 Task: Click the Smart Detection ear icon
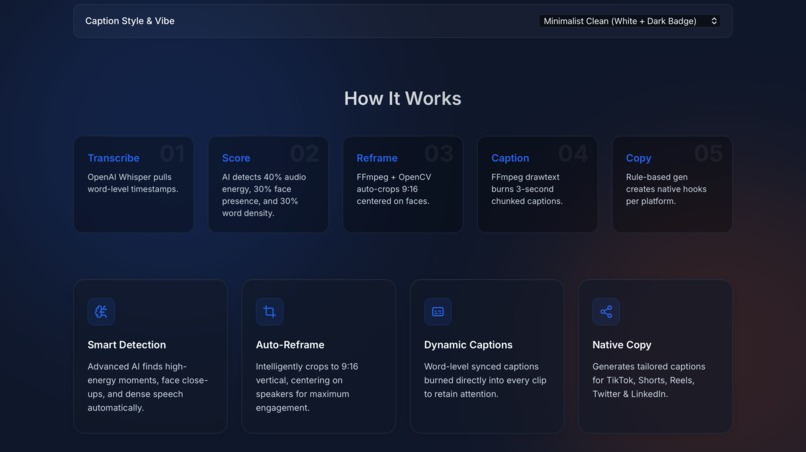[x=101, y=312]
